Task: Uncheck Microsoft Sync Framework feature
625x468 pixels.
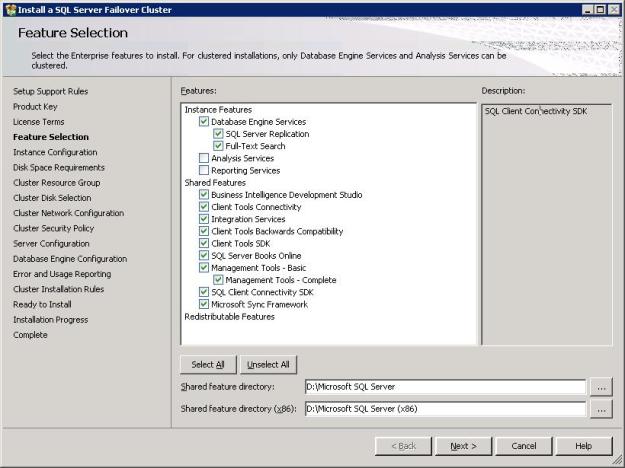Action: pyautogui.click(x=204, y=304)
